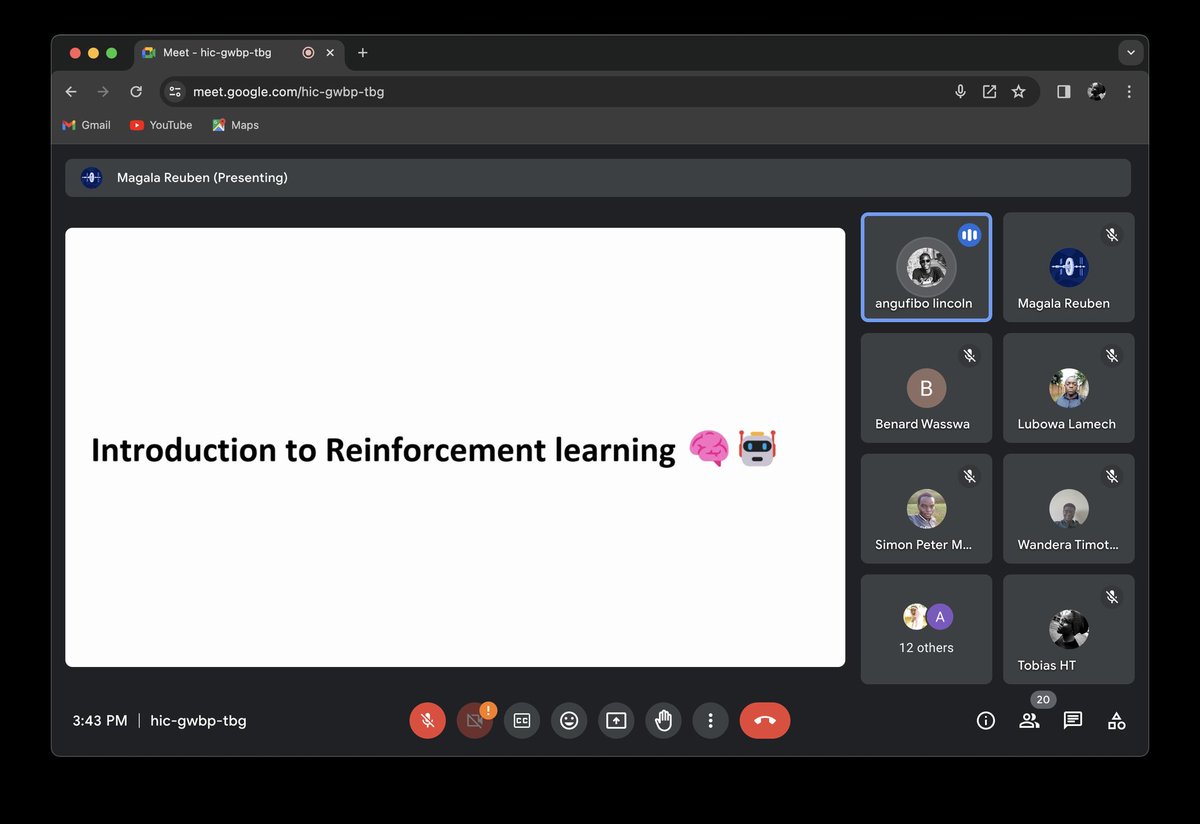
Task: Open the chat with everyone
Action: pyautogui.click(x=1073, y=720)
